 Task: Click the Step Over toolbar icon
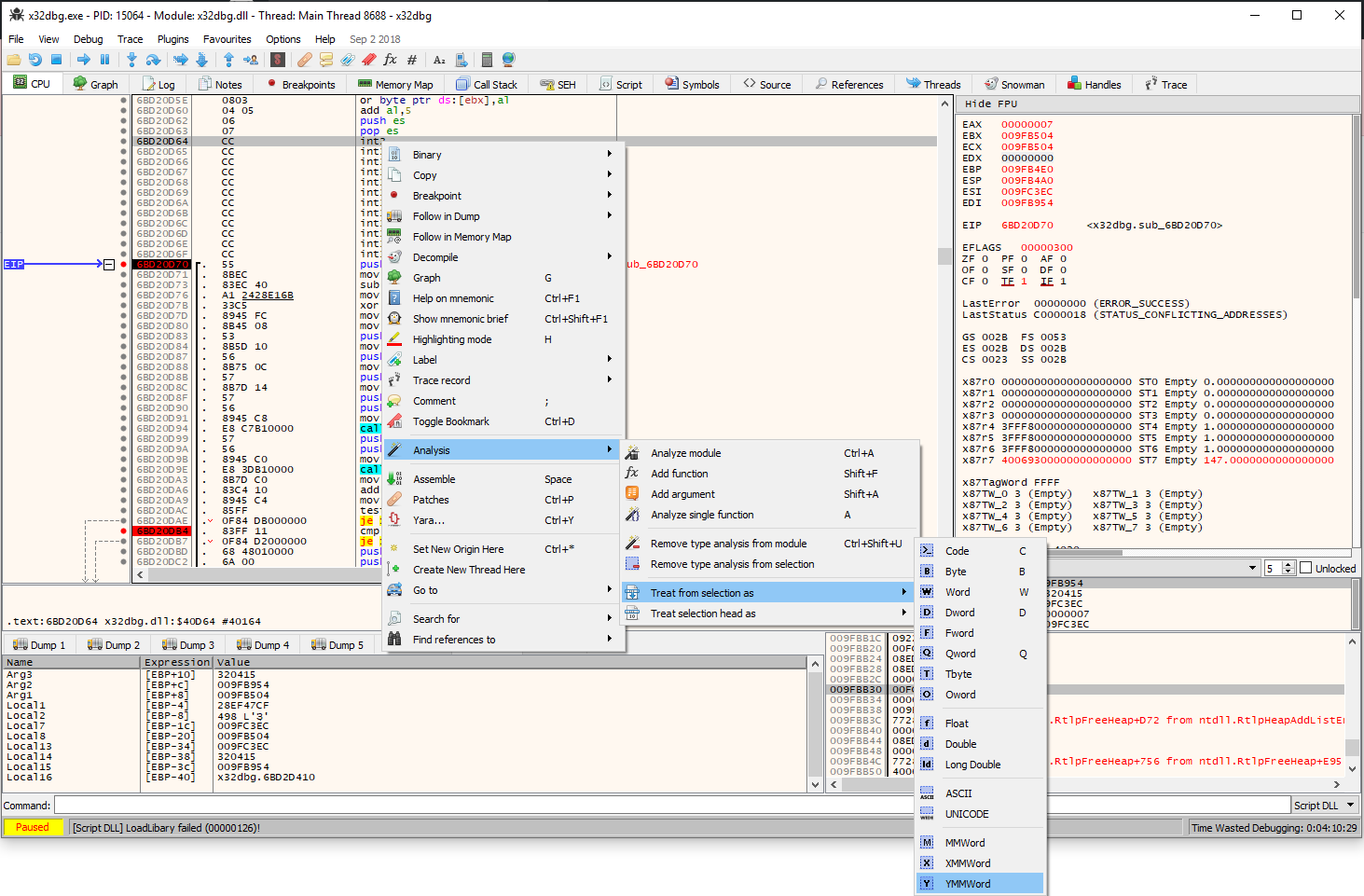point(153,60)
